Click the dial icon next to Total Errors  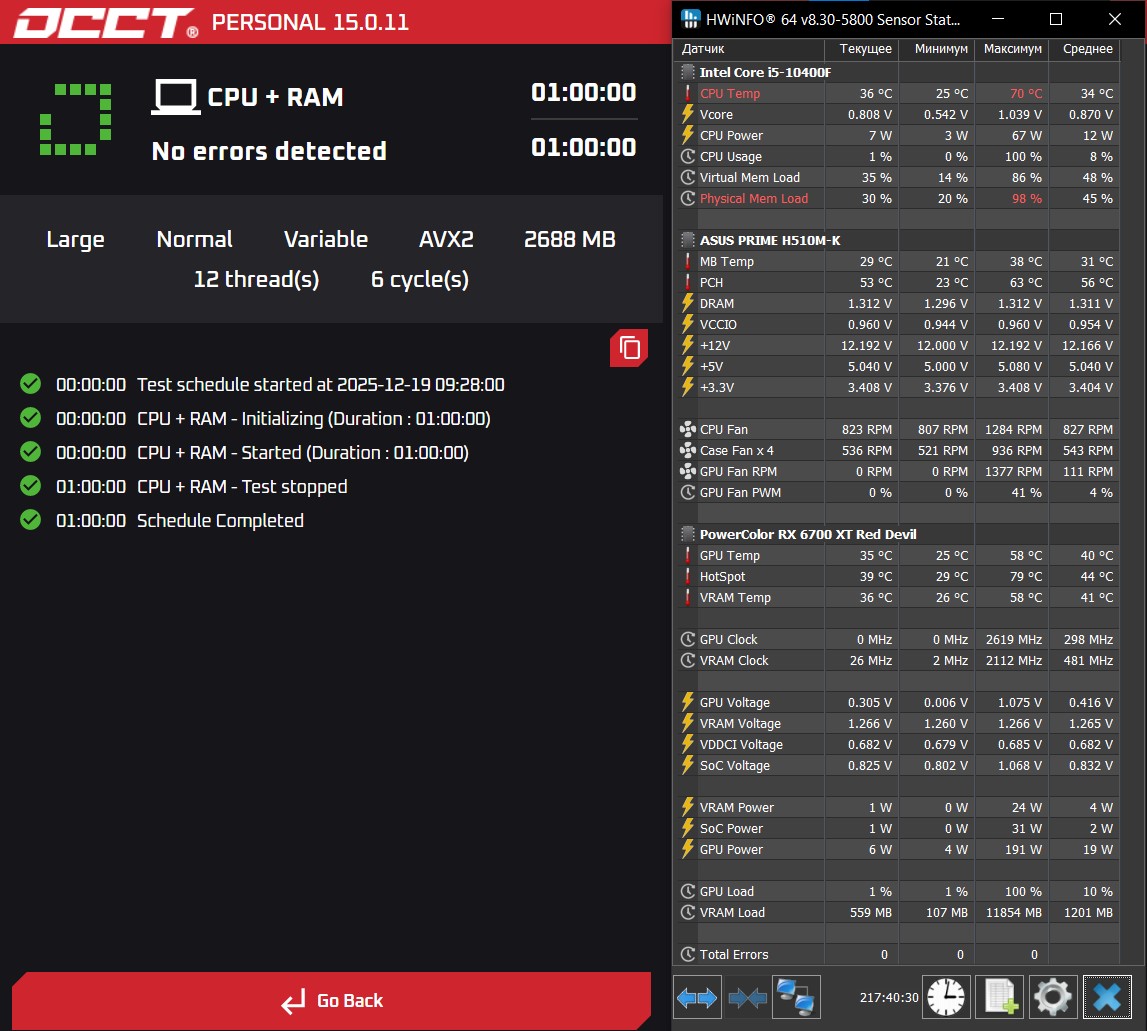688,954
